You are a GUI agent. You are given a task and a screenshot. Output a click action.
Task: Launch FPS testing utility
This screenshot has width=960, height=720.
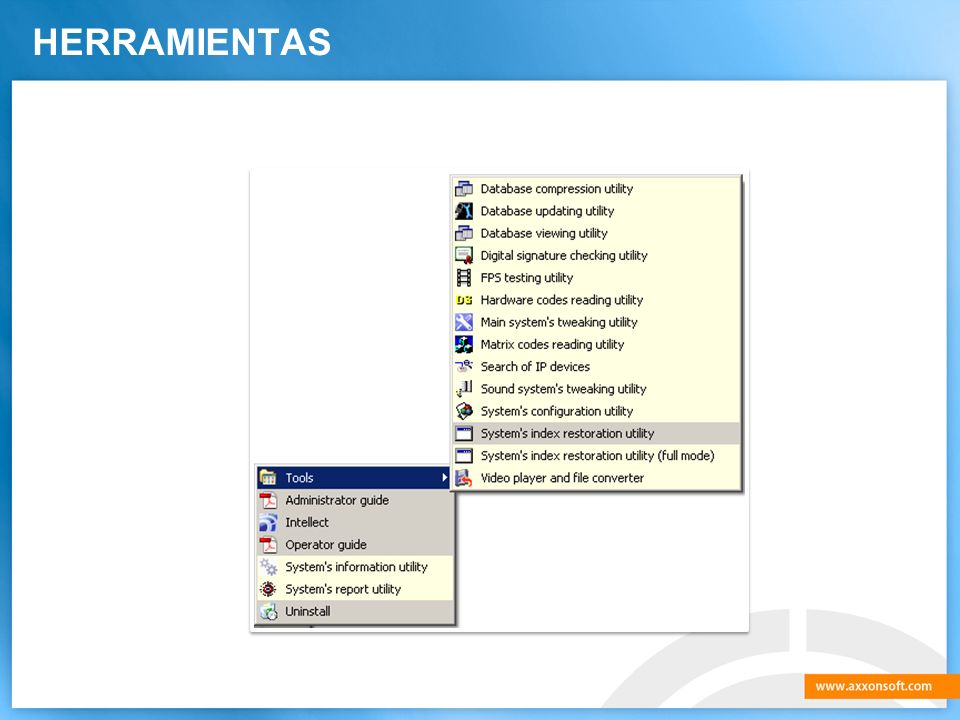[x=596, y=277]
